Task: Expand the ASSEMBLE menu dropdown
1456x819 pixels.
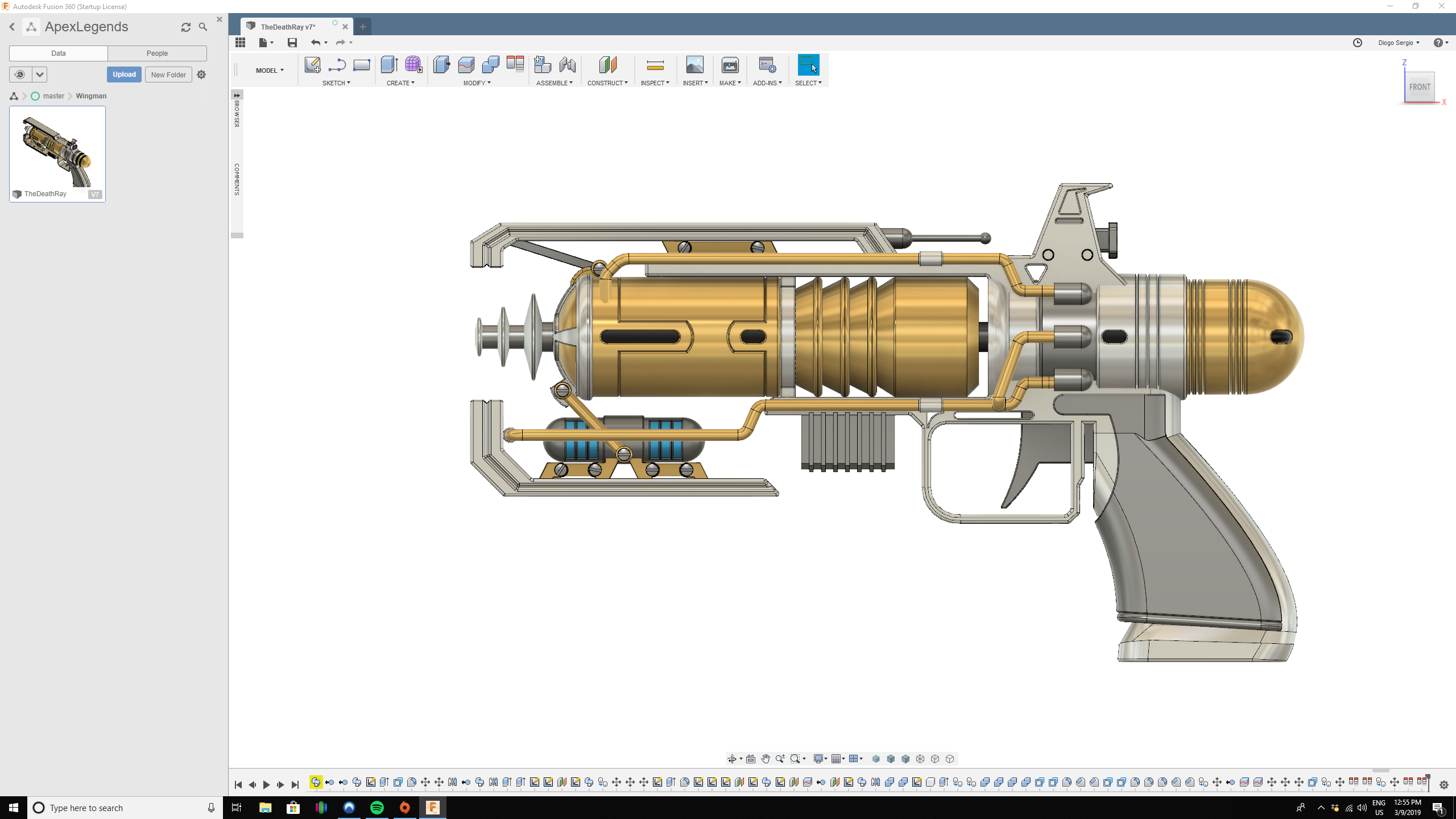Action: coord(555,83)
